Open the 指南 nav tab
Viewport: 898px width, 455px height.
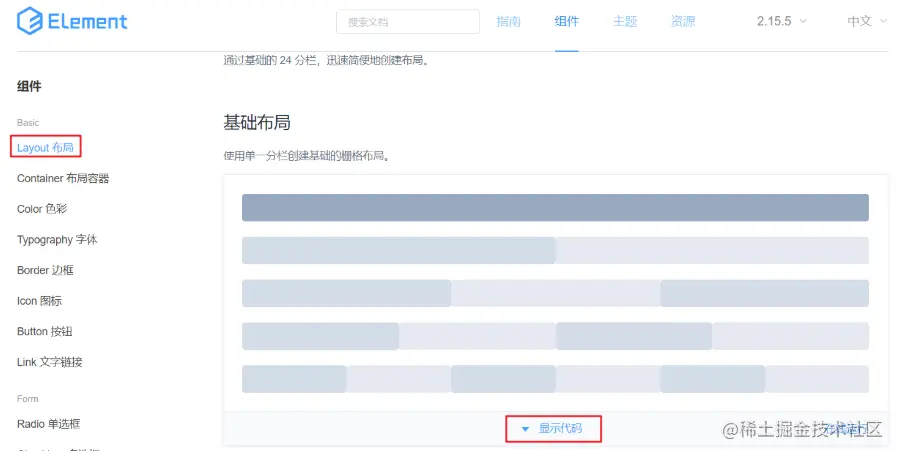click(509, 21)
